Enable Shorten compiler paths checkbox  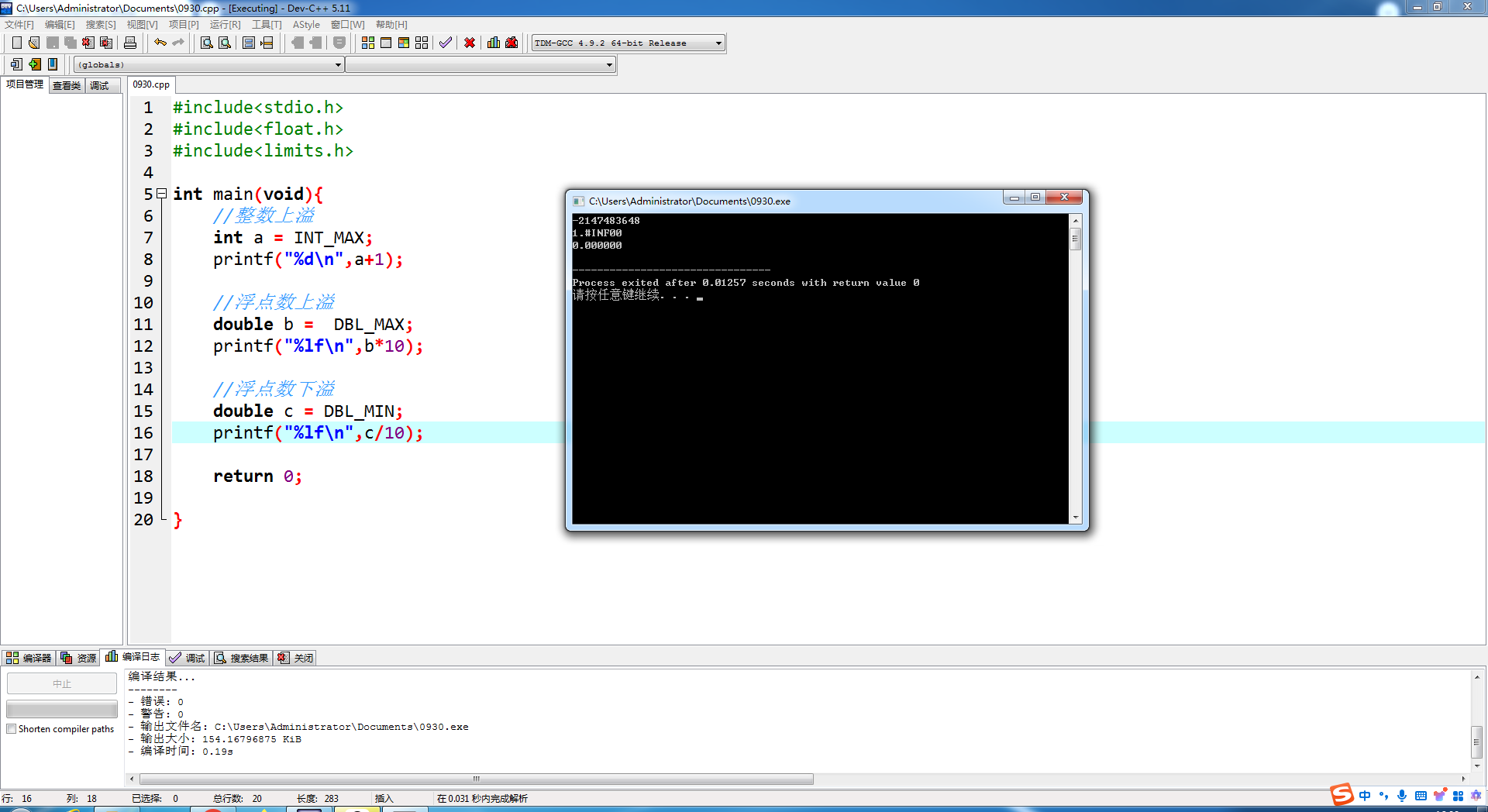pos(12,729)
